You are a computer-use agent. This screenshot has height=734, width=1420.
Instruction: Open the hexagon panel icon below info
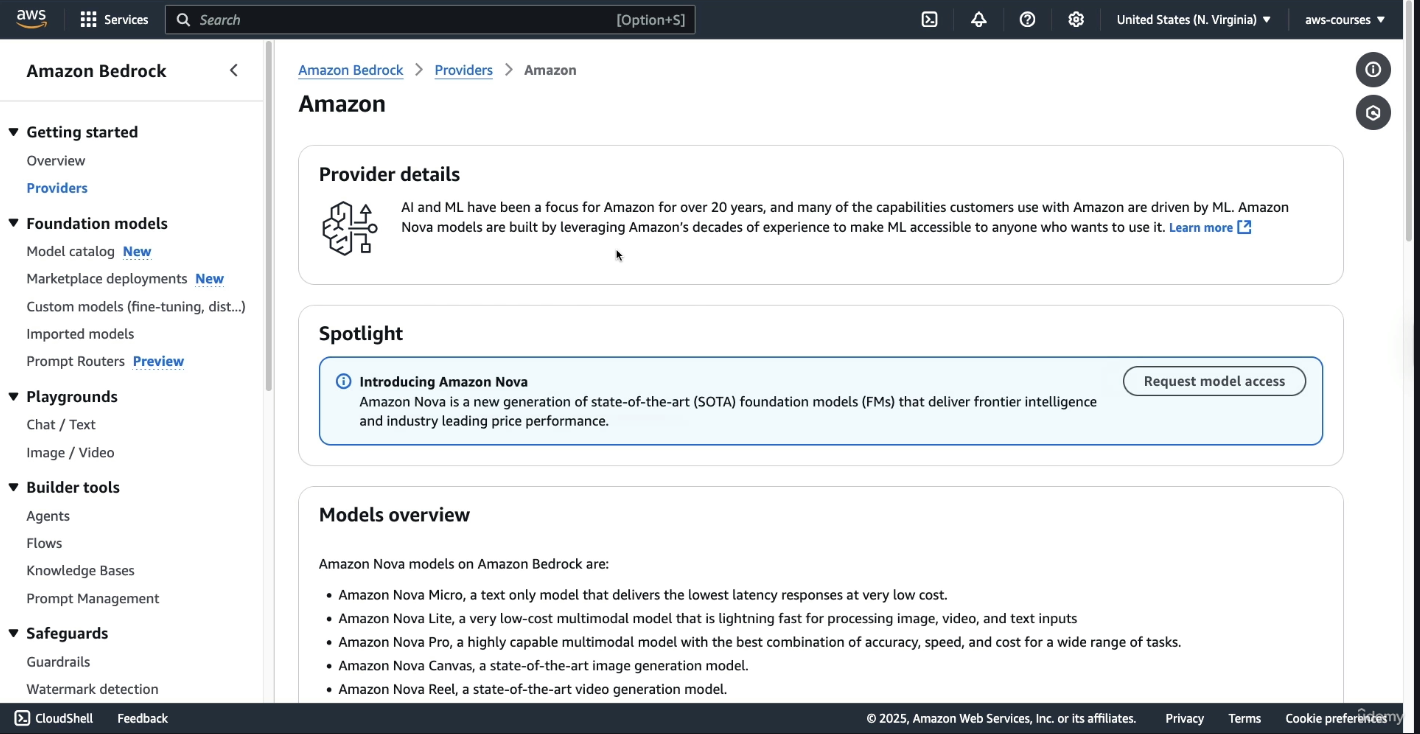[x=1373, y=113]
